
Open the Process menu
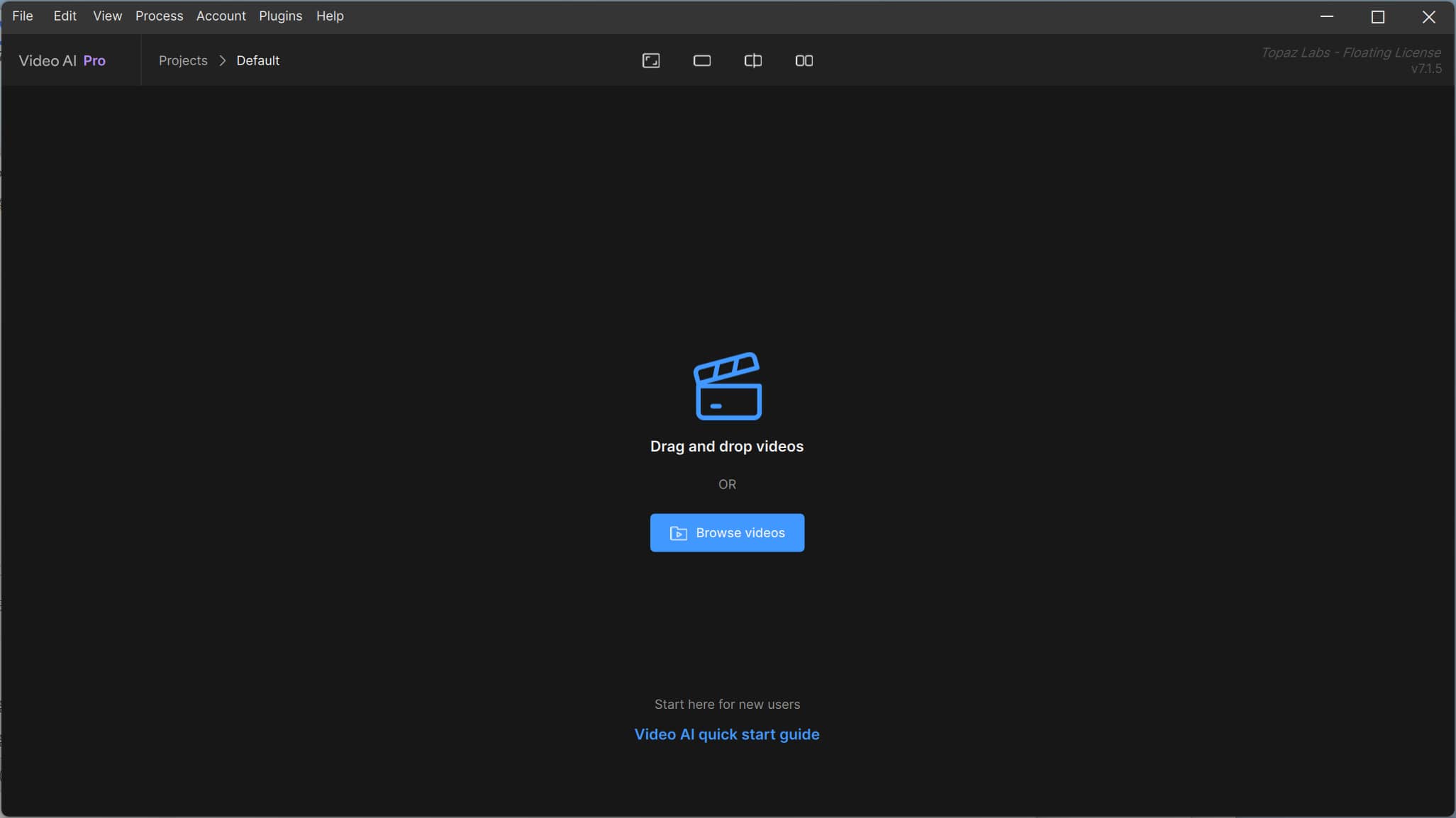[159, 16]
